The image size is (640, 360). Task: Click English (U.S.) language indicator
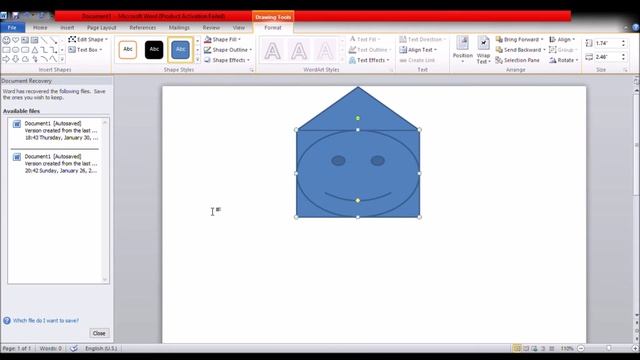coord(101,349)
